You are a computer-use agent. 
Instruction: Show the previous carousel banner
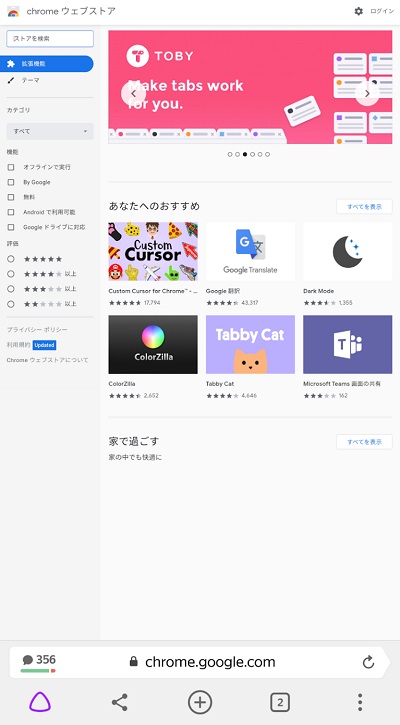tap(133, 93)
